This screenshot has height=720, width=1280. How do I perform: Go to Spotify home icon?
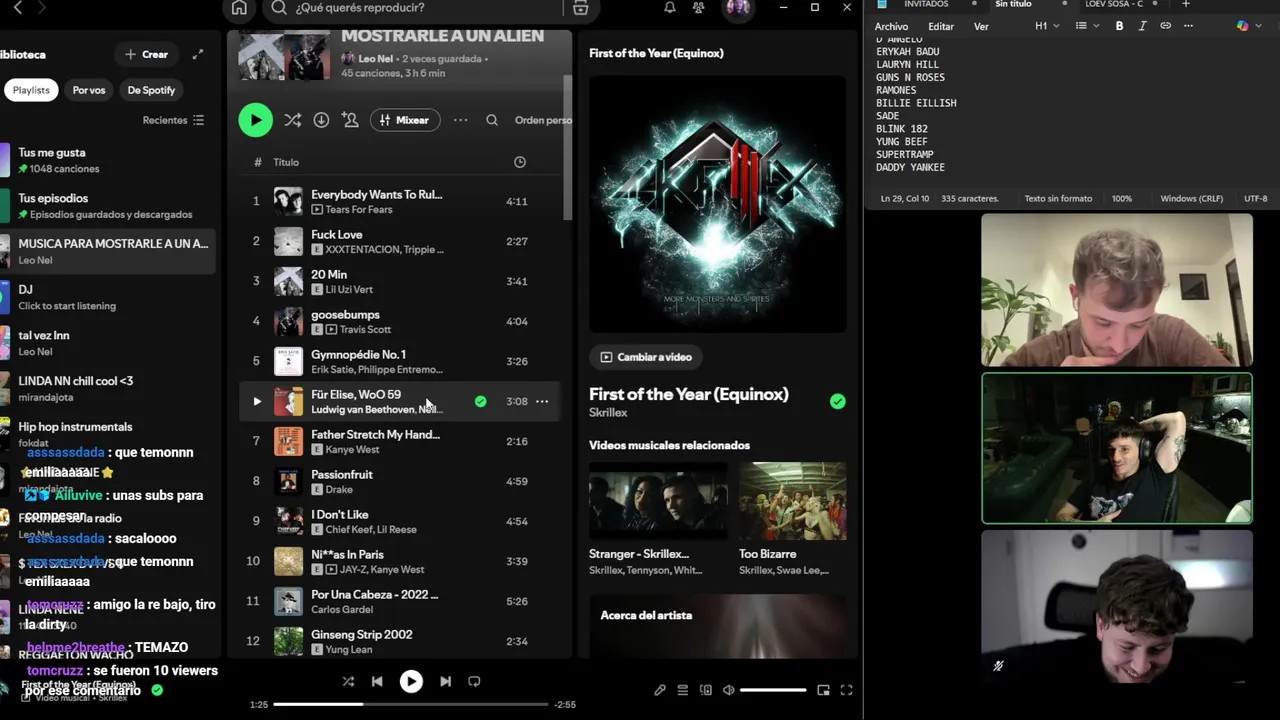[x=239, y=8]
